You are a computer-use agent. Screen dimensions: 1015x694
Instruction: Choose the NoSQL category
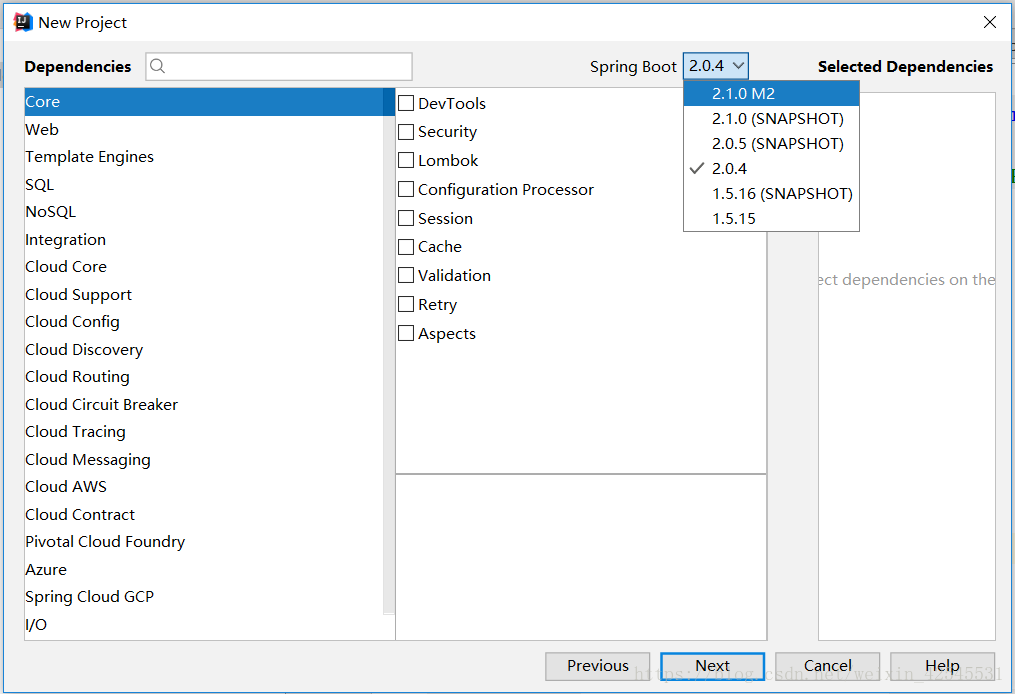204,212
